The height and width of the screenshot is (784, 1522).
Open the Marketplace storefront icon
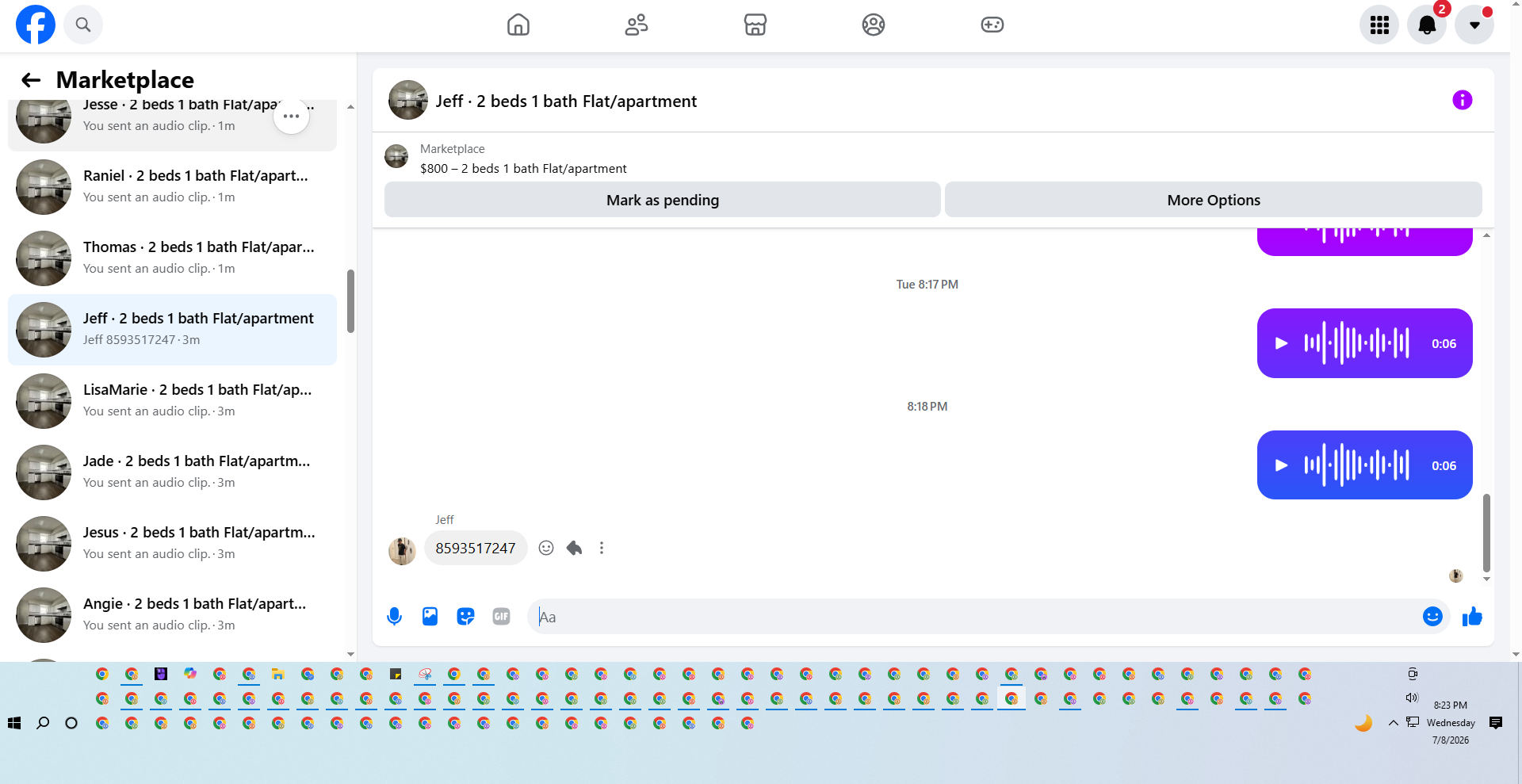(x=755, y=25)
